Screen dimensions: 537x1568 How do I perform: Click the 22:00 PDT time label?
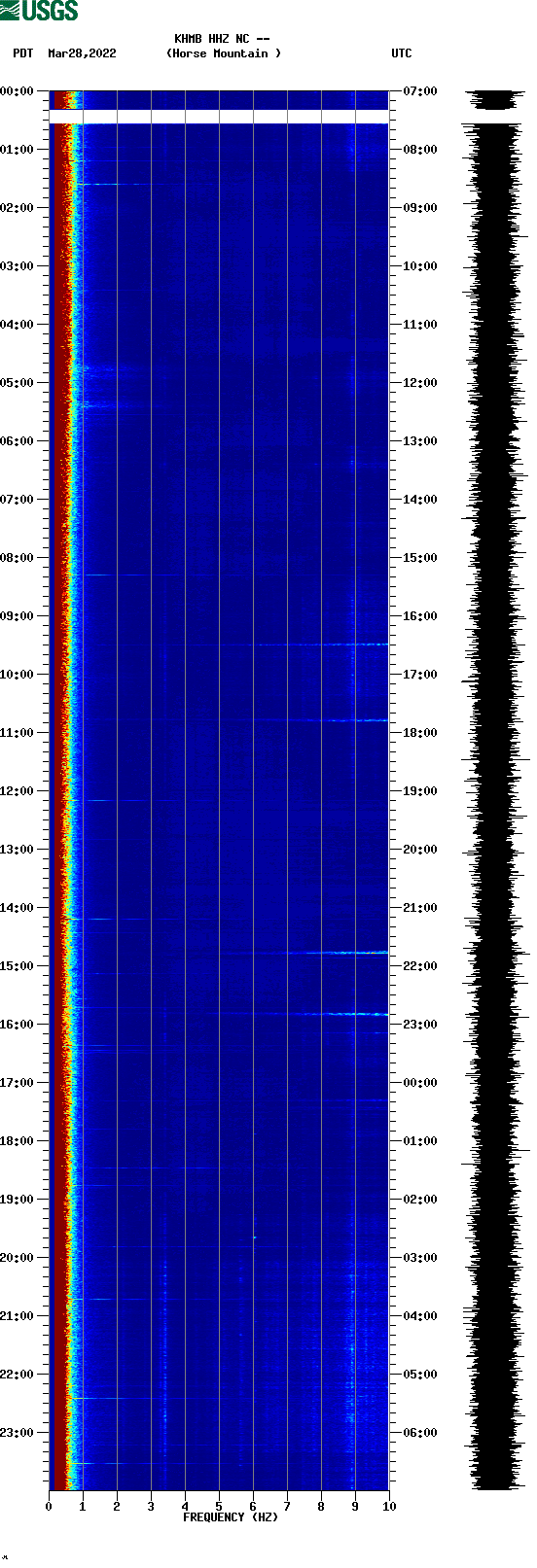[x=18, y=1375]
